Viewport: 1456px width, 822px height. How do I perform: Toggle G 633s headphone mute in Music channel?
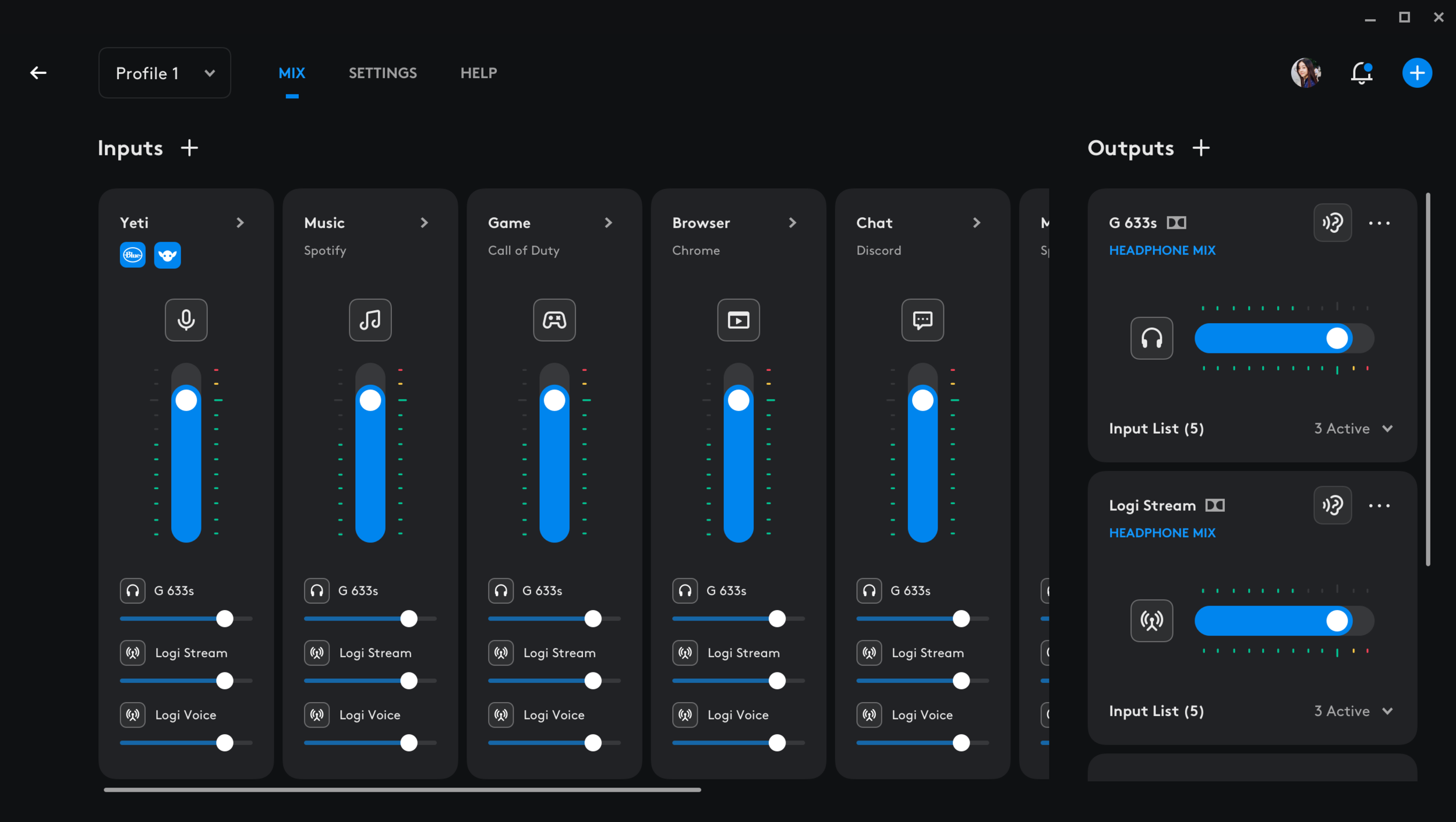click(x=317, y=590)
